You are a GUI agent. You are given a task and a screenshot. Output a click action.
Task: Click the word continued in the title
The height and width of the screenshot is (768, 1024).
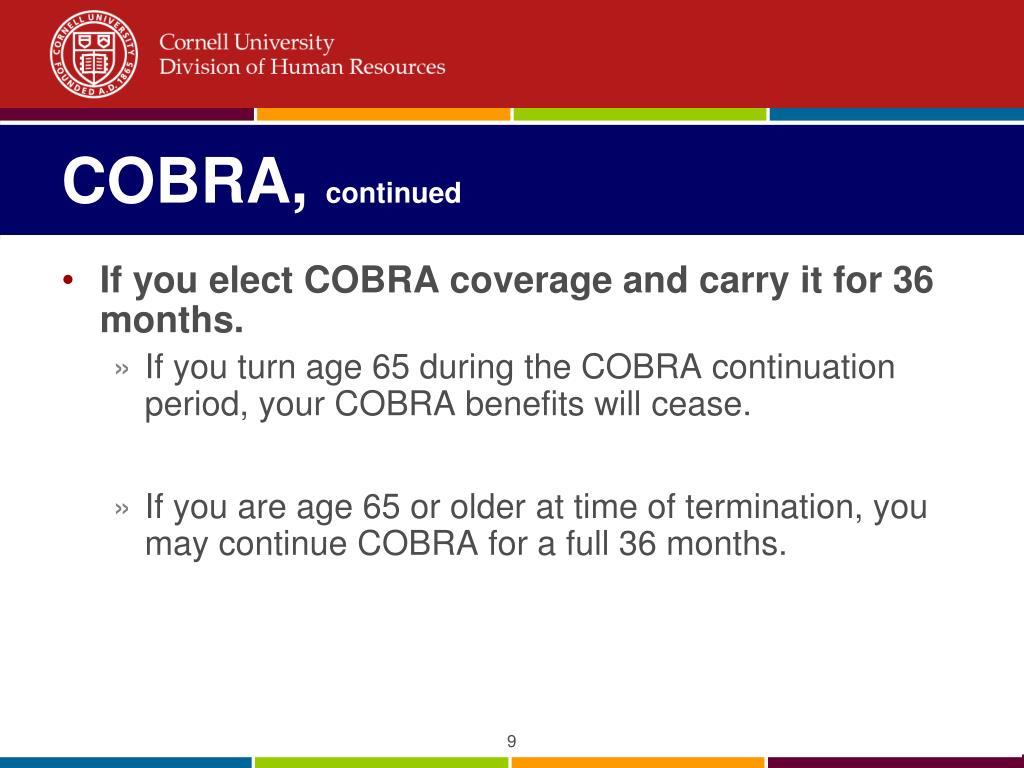(x=393, y=193)
